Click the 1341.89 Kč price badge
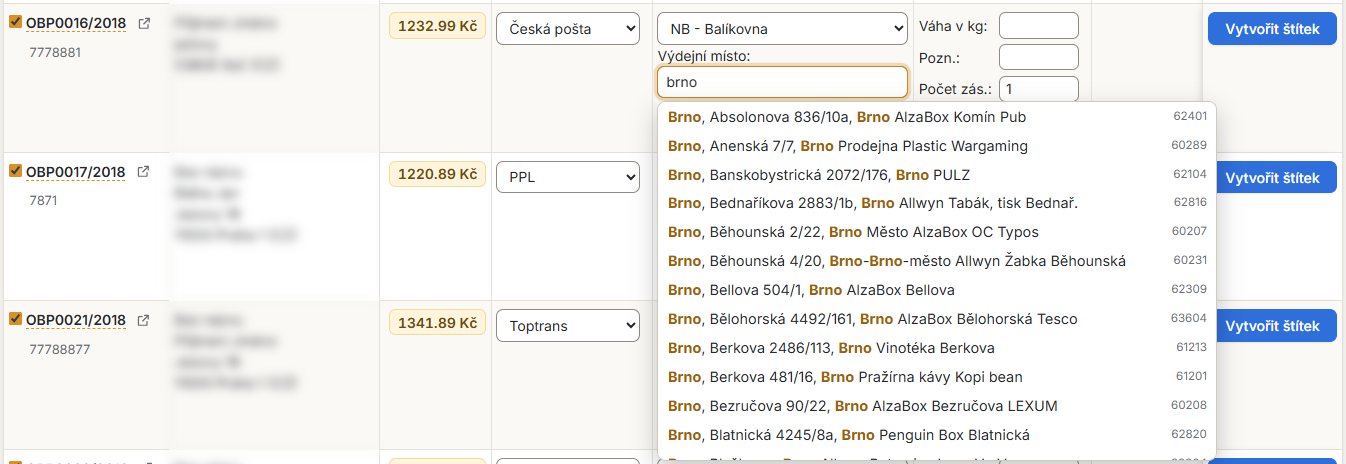 437,323
